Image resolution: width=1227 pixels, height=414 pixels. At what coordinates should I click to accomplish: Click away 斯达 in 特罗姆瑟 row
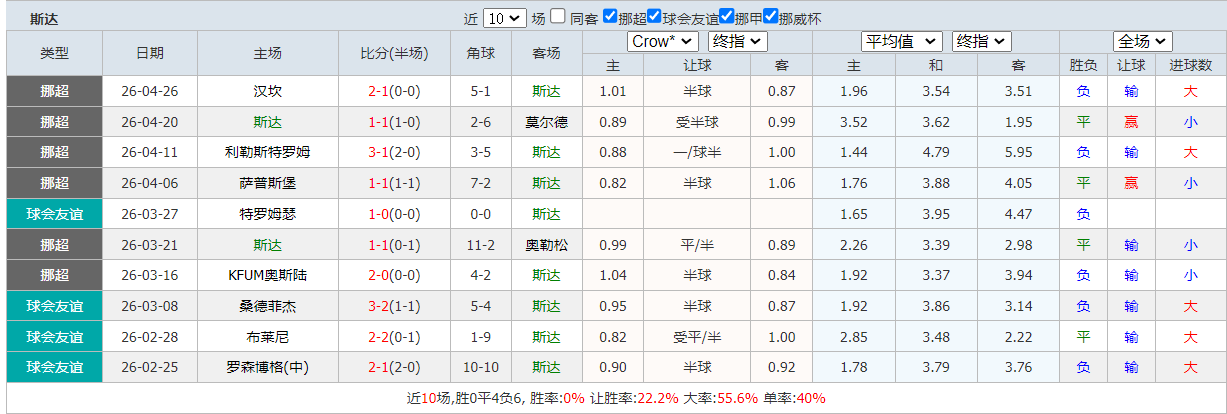tap(546, 215)
